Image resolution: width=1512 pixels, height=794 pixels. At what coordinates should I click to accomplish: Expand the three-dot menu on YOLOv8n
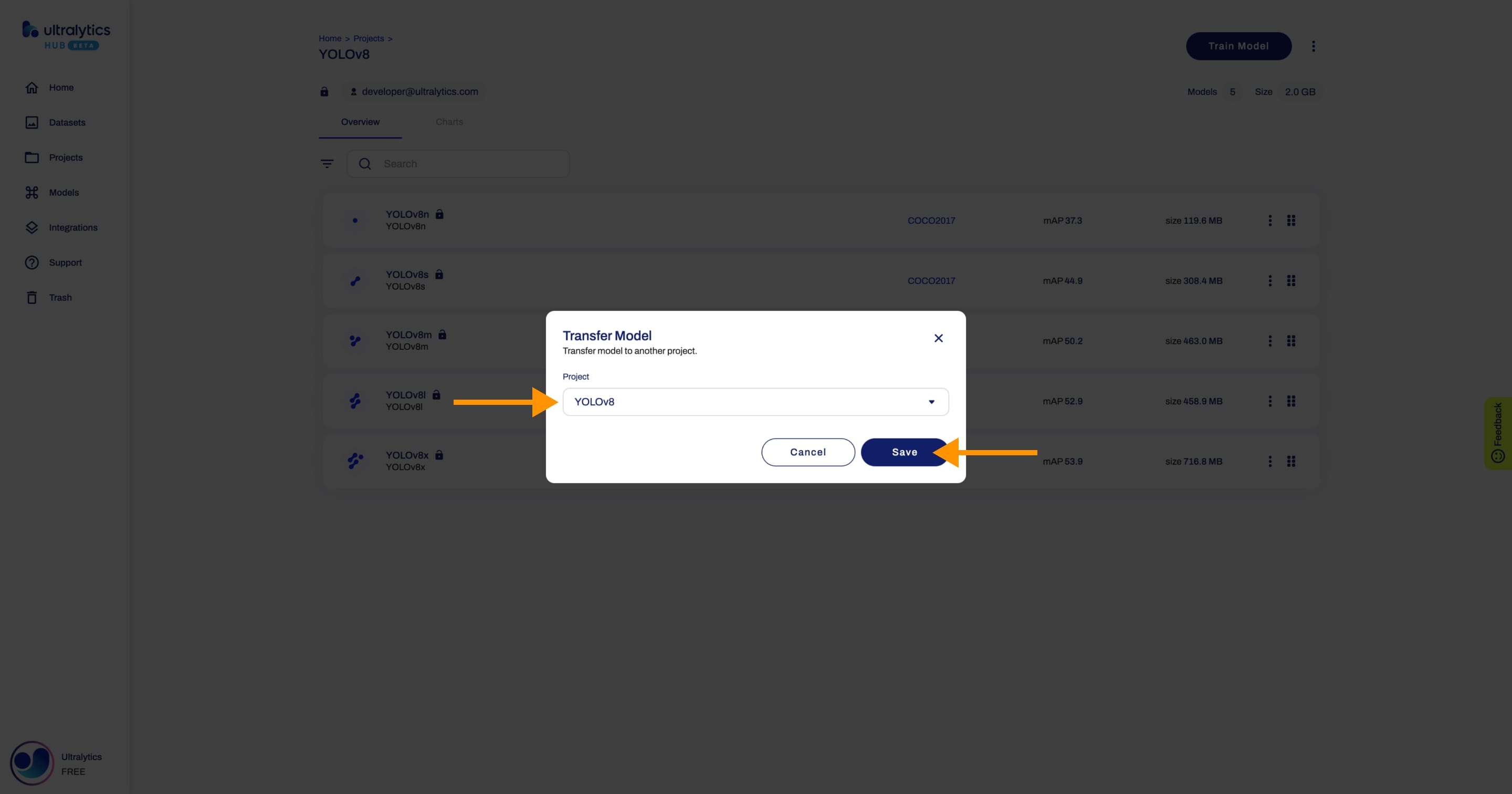pyautogui.click(x=1270, y=220)
